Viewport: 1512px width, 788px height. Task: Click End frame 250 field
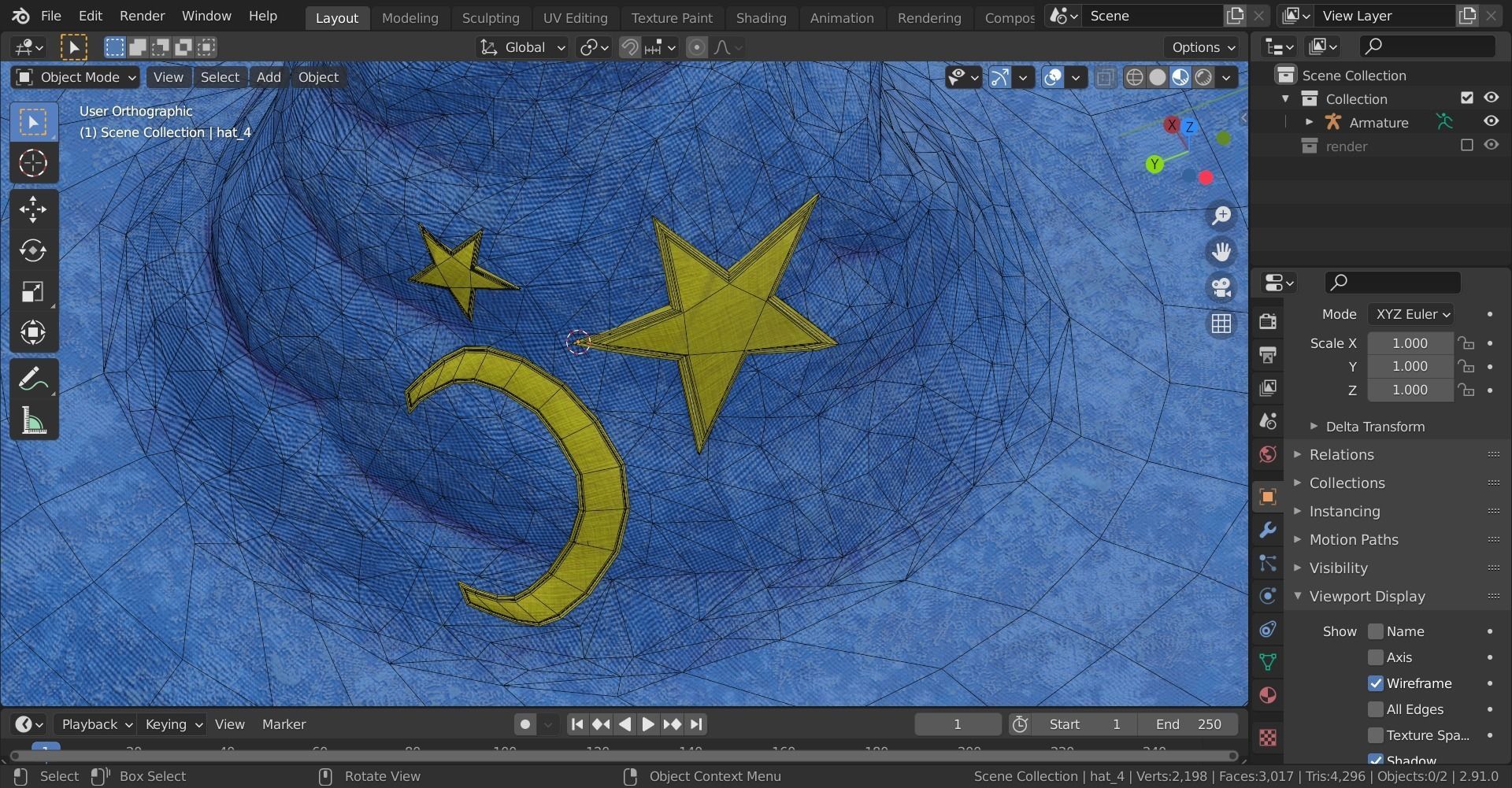click(1188, 724)
